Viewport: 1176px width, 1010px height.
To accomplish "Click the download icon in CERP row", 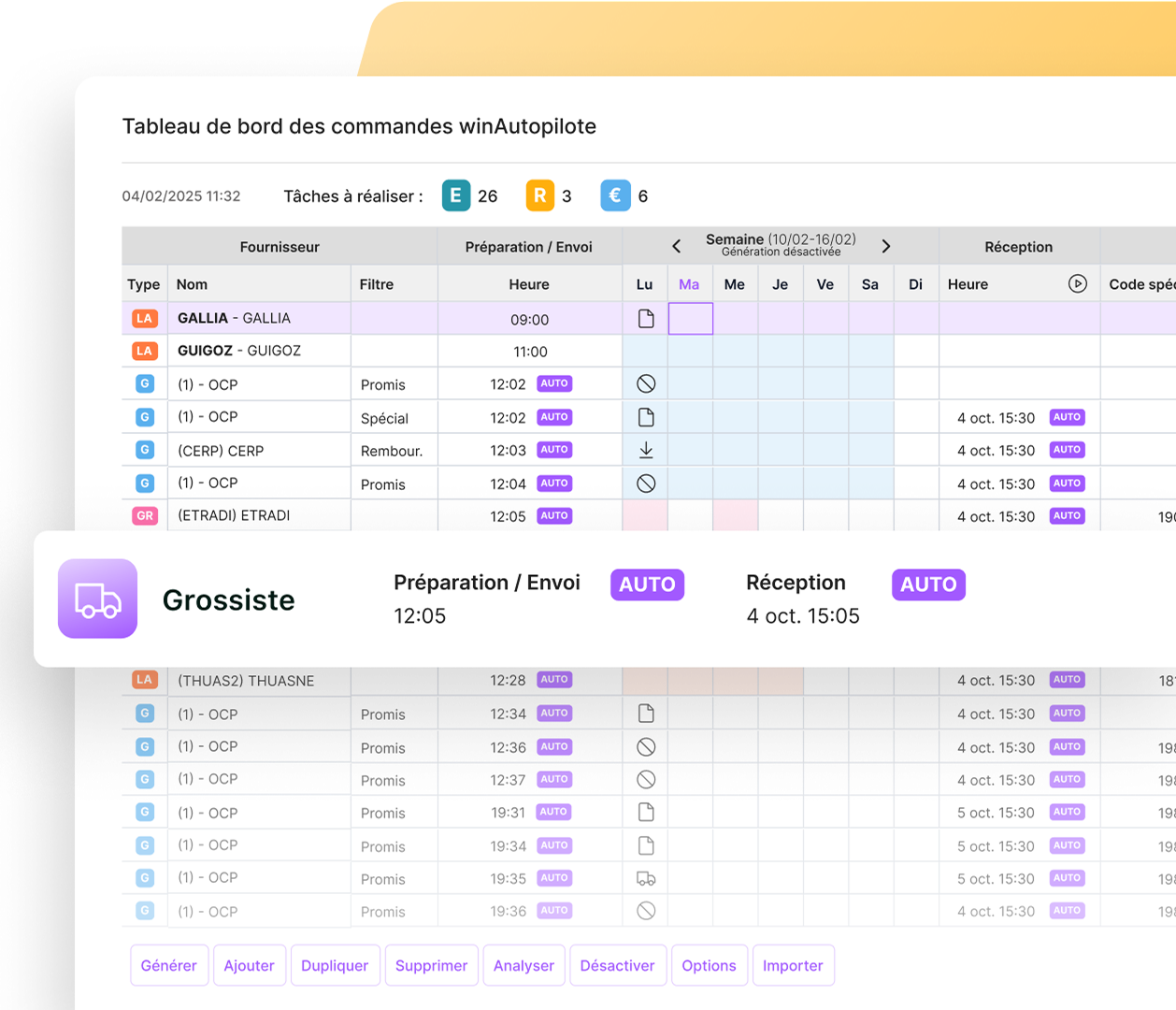I will [x=646, y=451].
